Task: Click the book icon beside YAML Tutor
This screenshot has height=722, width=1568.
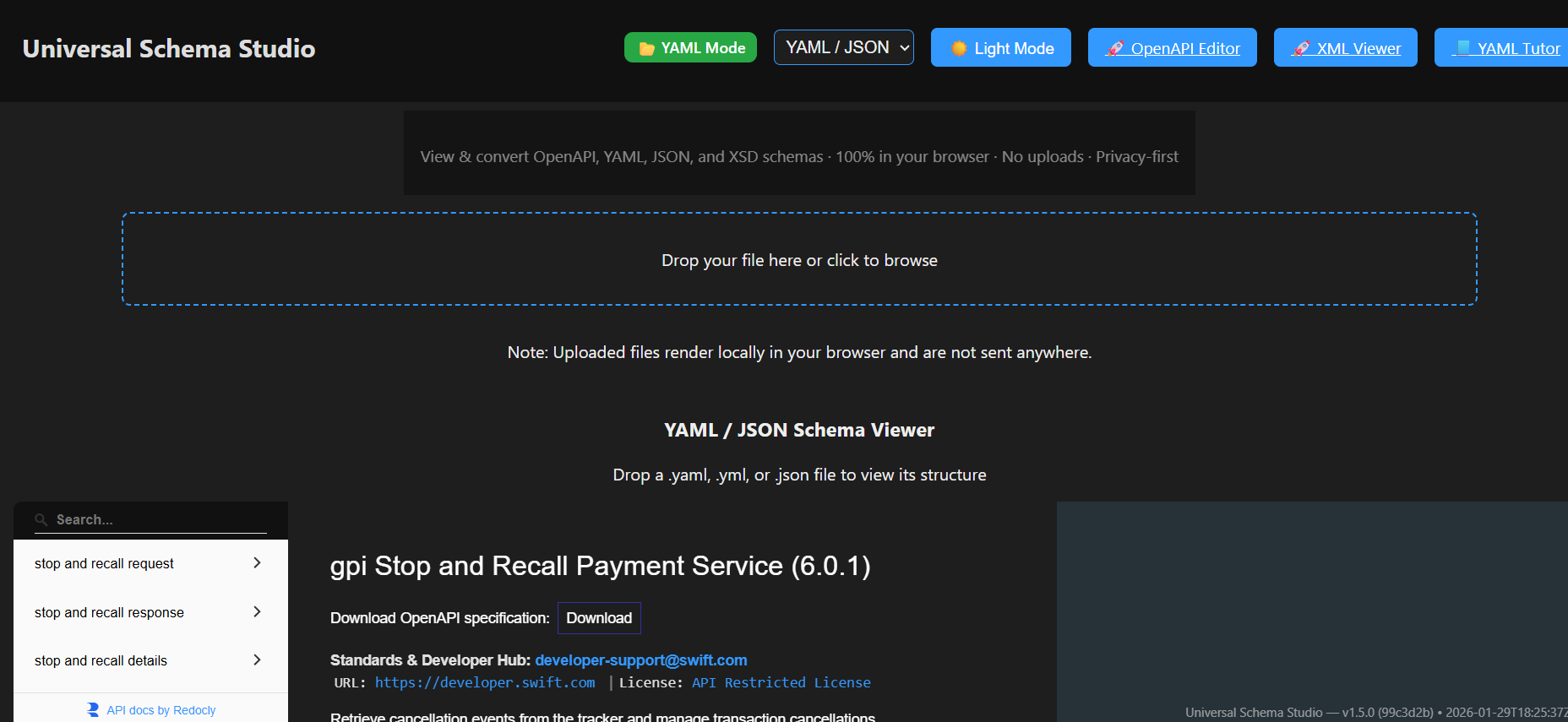Action: 1463,47
